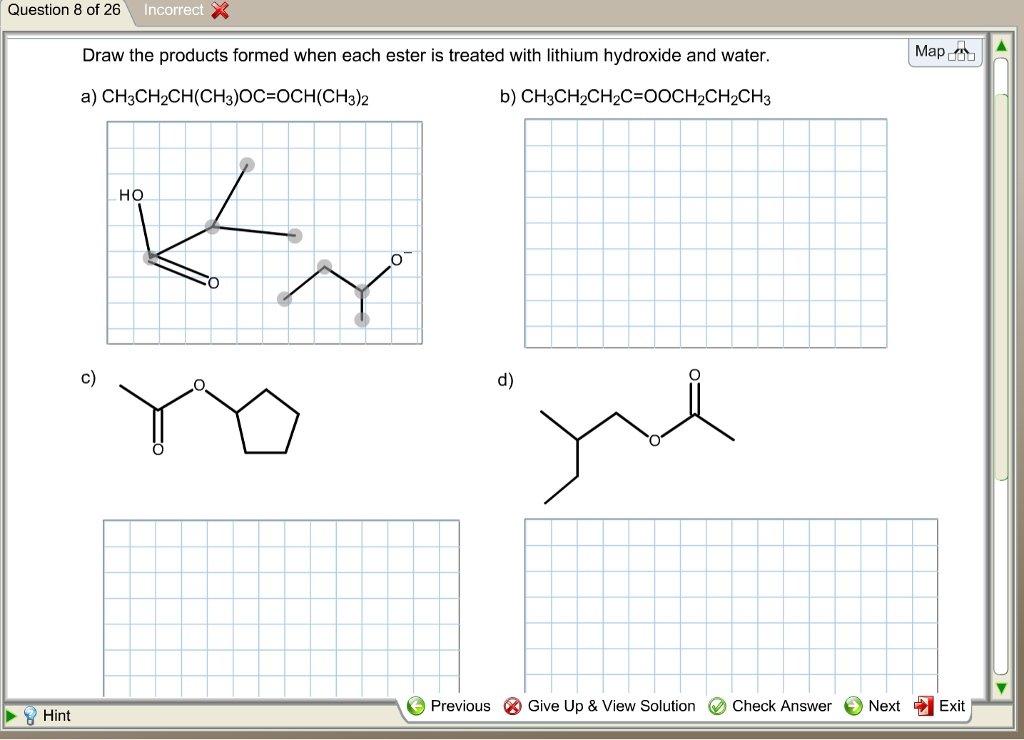Click the green Check Answer checkmark icon
1024x740 pixels.
[x=718, y=706]
